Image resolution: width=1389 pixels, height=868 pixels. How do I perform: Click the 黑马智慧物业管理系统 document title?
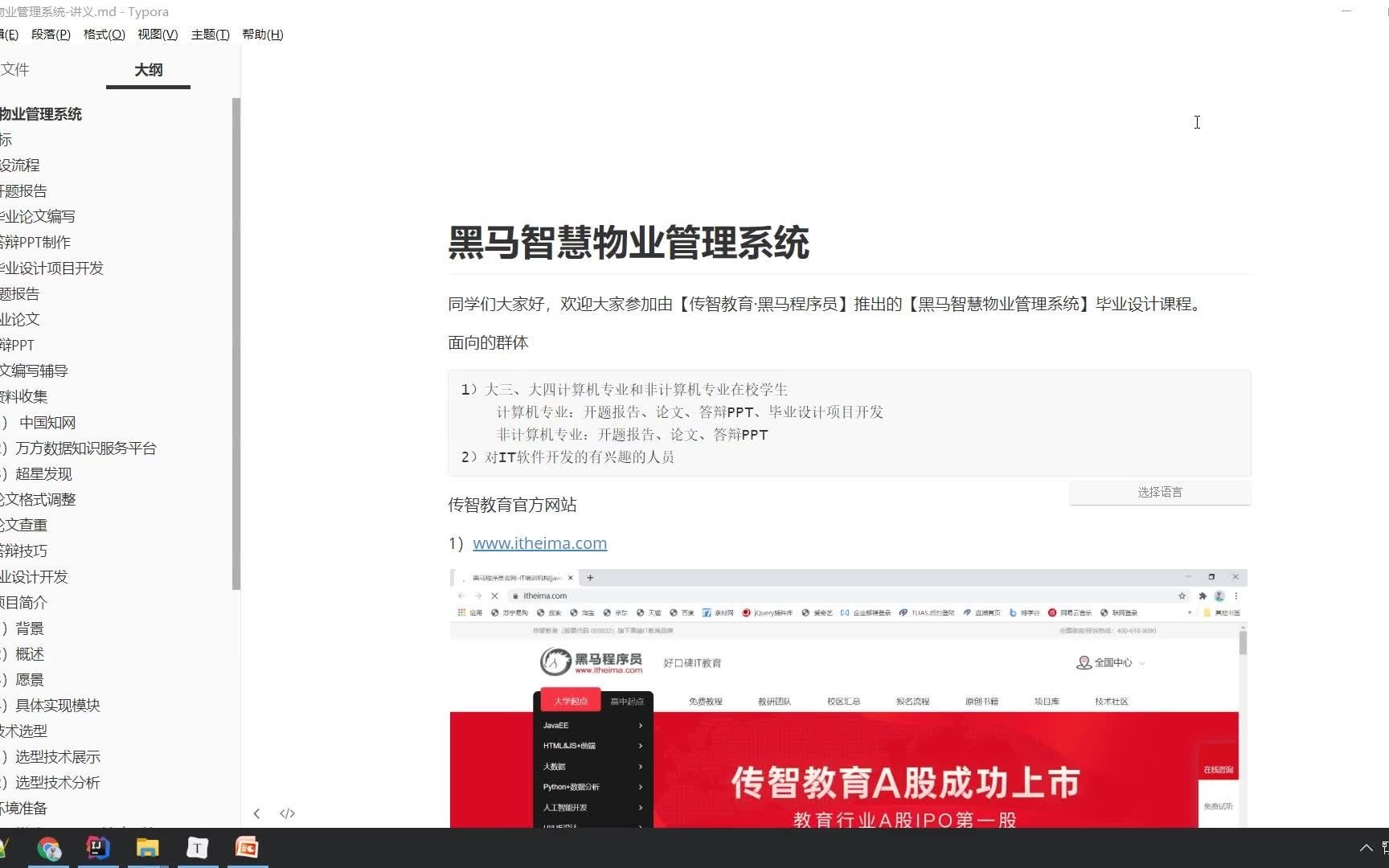coord(629,243)
